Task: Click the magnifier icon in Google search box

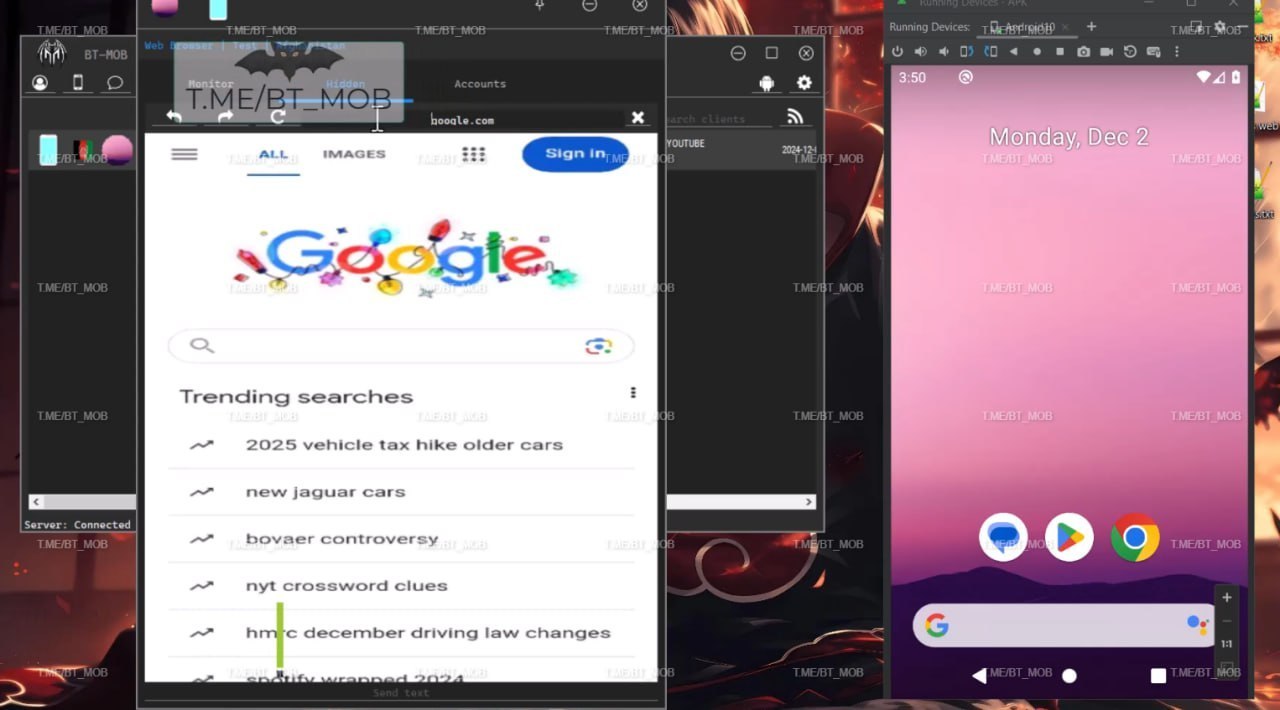Action: (202, 346)
